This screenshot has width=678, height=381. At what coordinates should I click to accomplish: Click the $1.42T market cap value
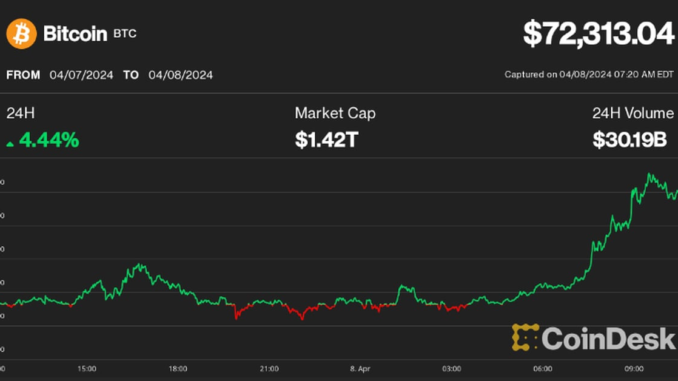(x=326, y=140)
